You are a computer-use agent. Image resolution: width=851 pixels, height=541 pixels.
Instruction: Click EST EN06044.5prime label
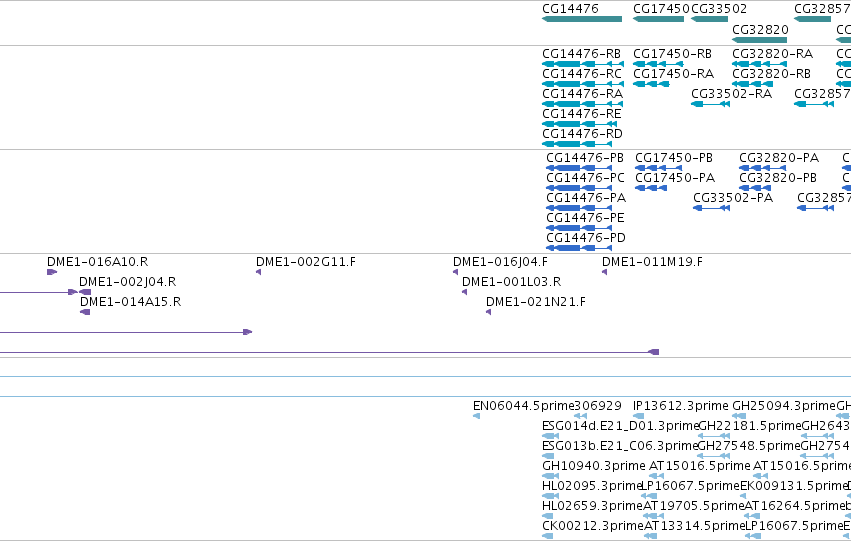tap(524, 406)
